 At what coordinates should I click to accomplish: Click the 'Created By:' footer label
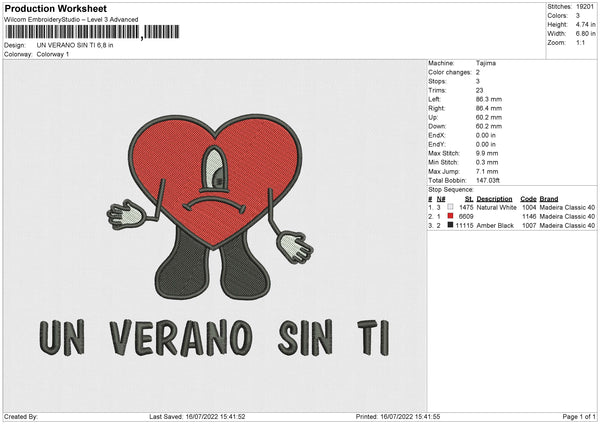(x=21, y=417)
